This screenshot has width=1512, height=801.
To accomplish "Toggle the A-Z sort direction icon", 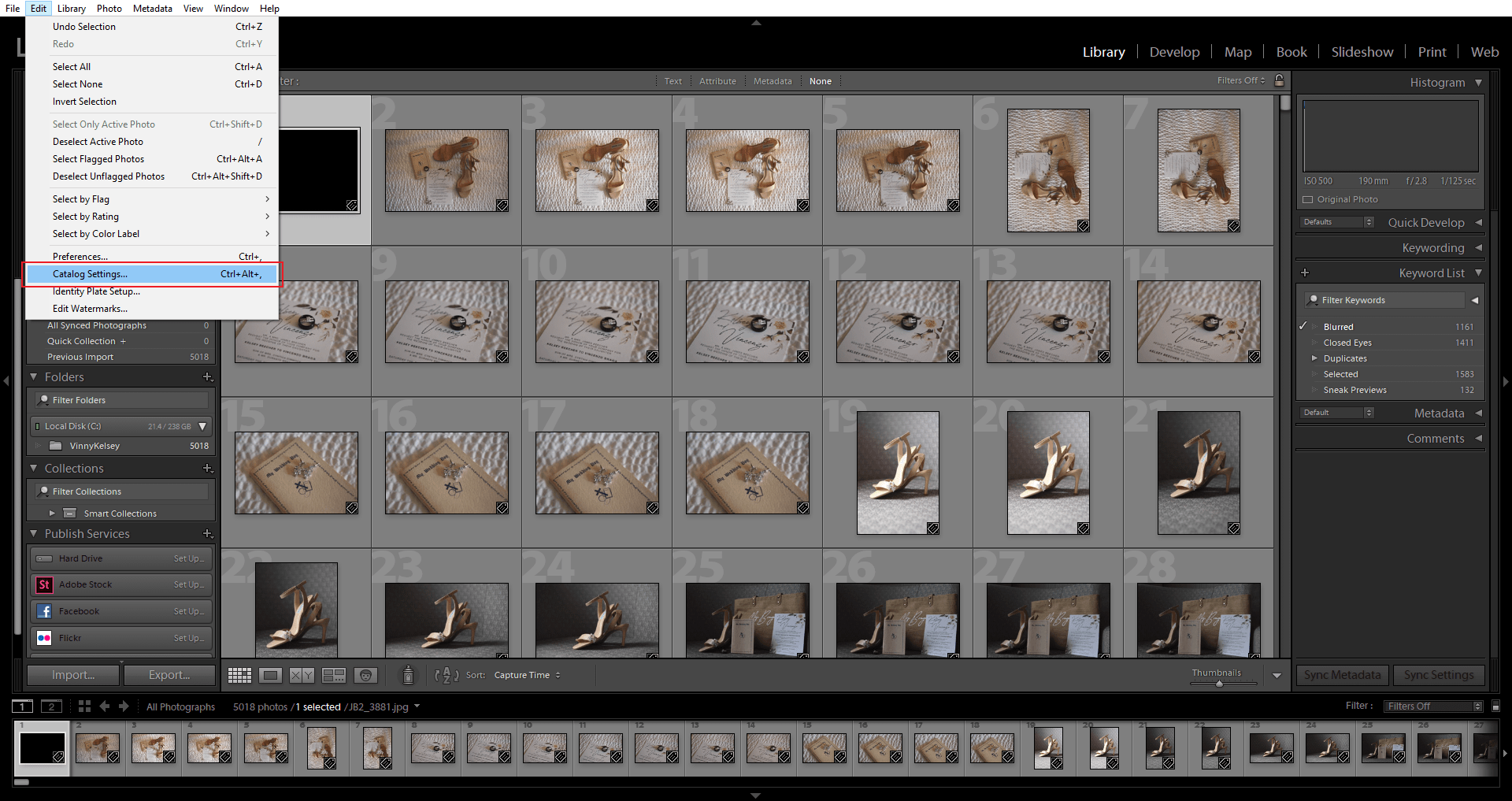I will [446, 675].
